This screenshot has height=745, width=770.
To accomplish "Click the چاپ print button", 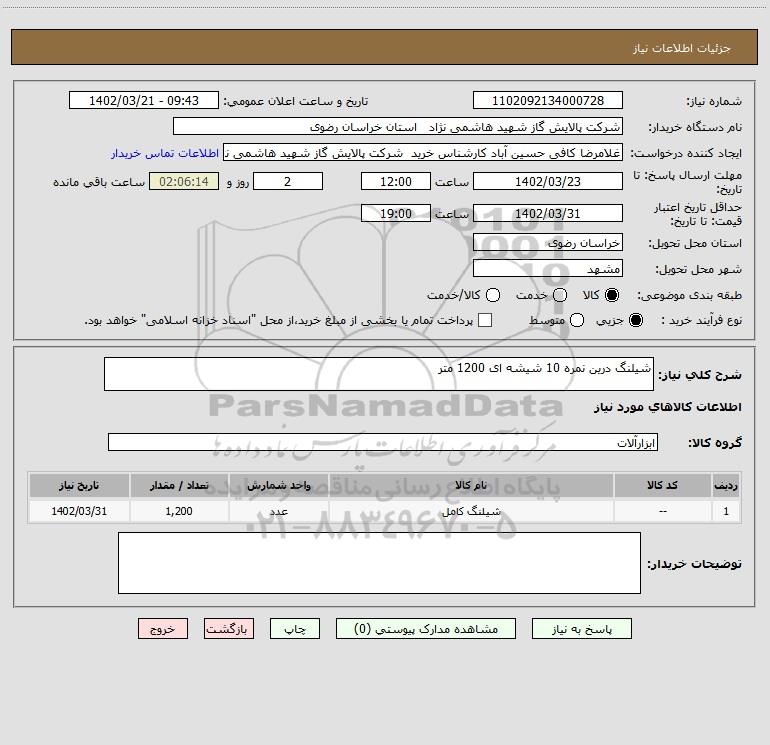I will point(295,629).
